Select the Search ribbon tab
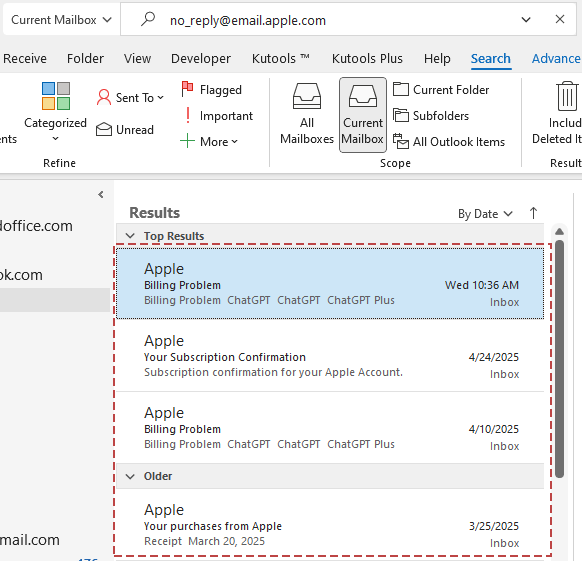Screen dimensions: 582x561 pyautogui.click(x=491, y=59)
